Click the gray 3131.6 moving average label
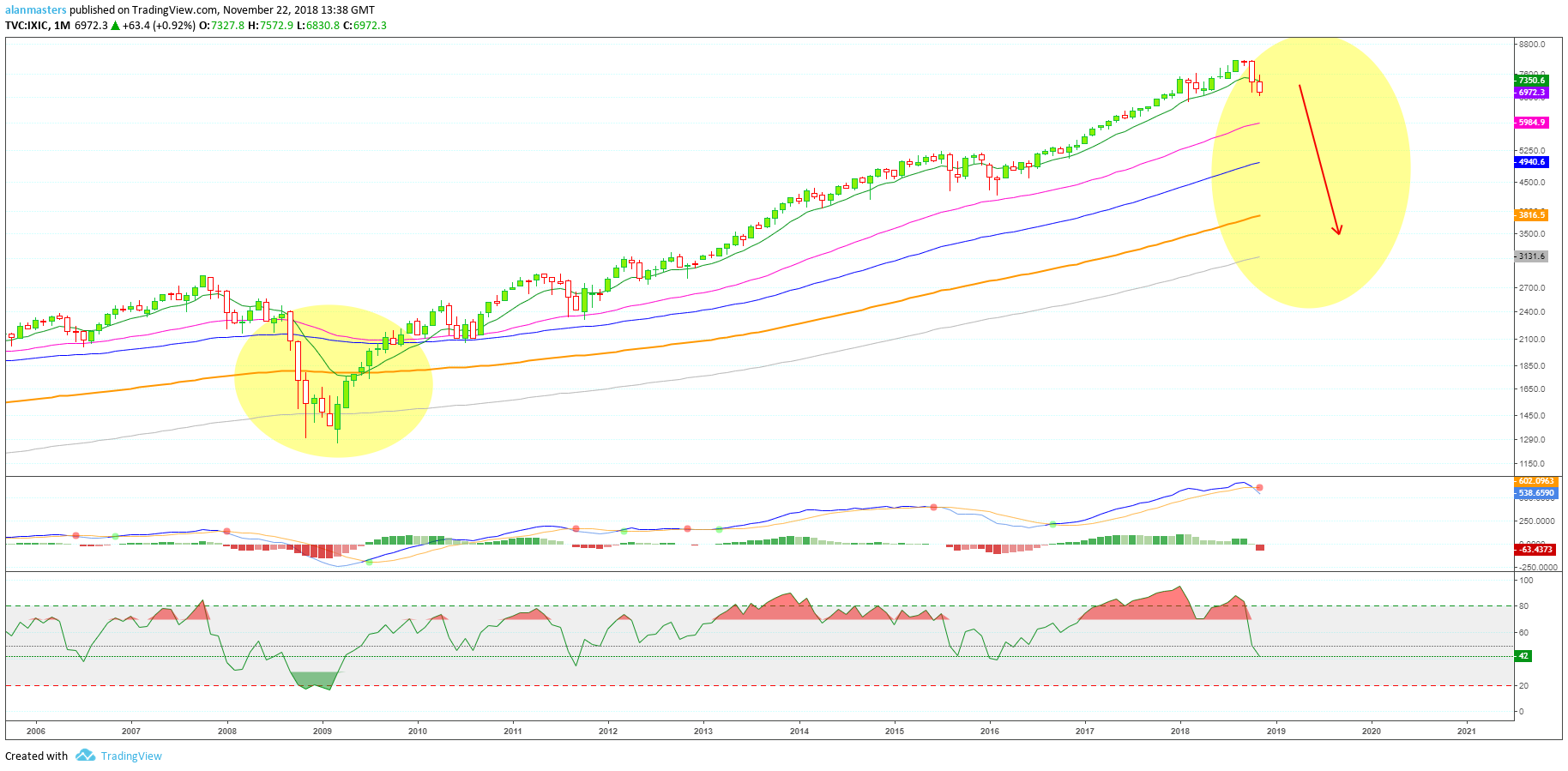Screen dimensions: 1568x771 coord(1531,256)
